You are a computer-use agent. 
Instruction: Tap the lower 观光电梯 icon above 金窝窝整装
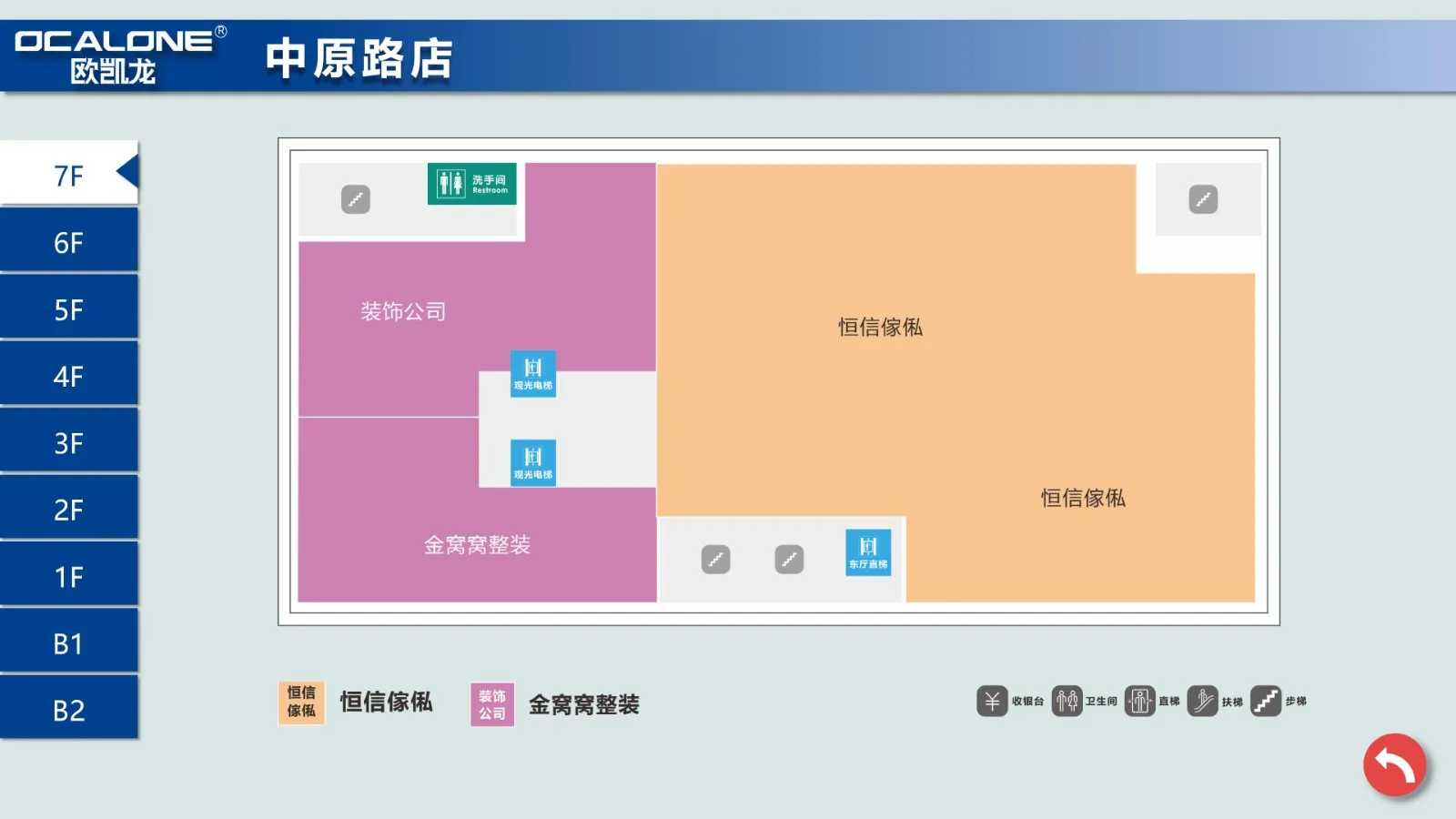click(x=533, y=462)
